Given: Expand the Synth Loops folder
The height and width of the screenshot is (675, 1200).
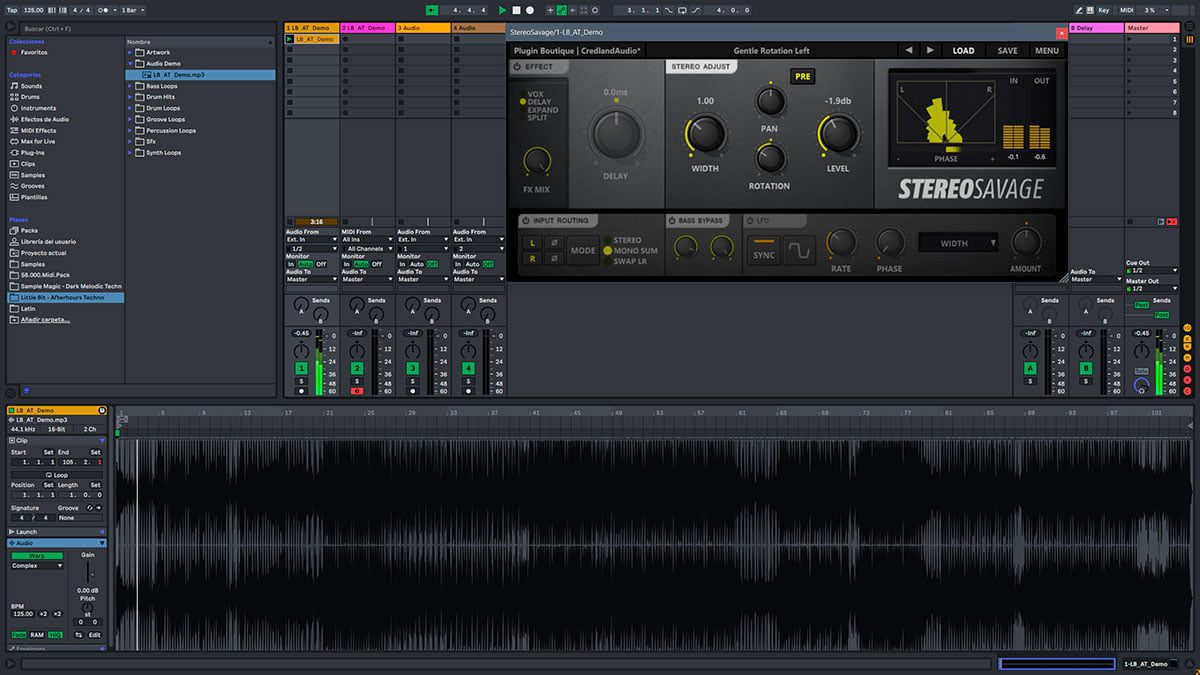Looking at the screenshot, I should click(x=130, y=153).
